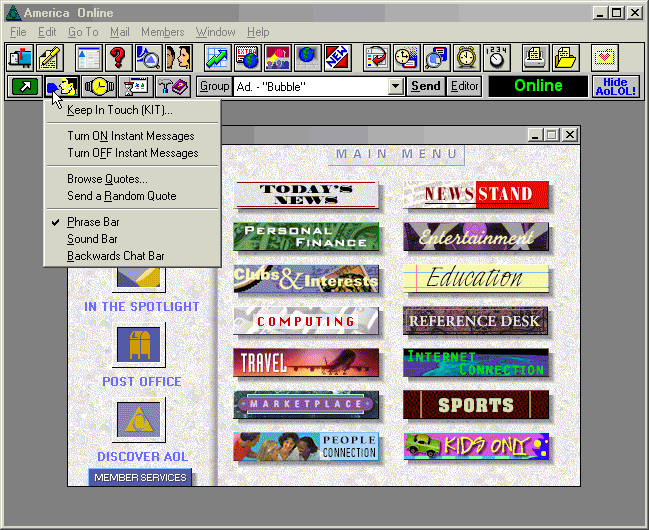Open the Members menu
This screenshot has height=530, width=649.
click(162, 32)
